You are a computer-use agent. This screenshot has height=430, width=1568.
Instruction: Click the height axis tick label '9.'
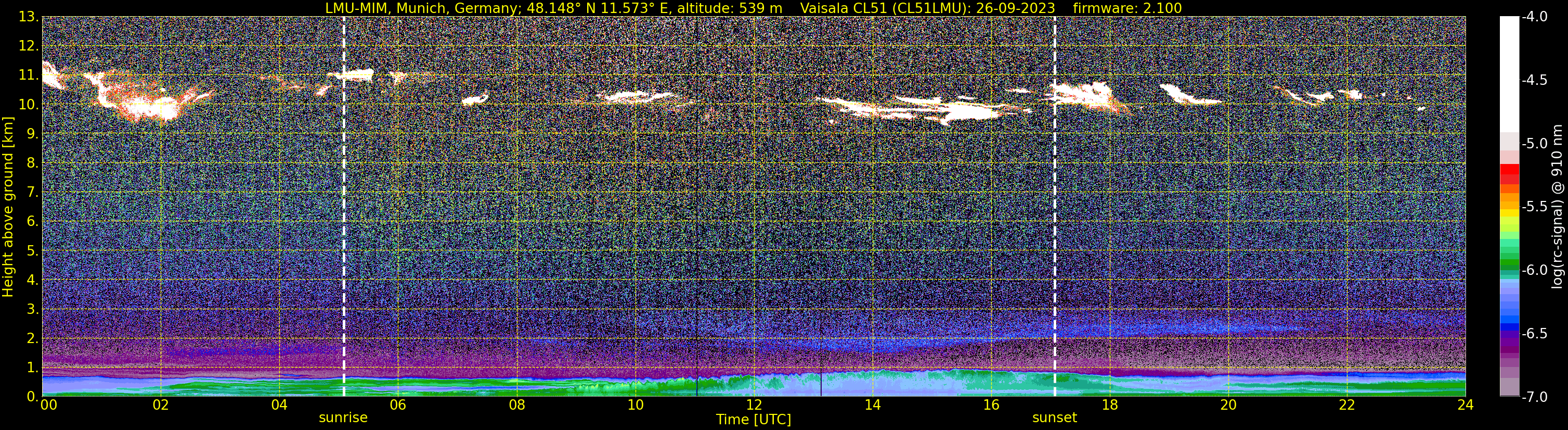coord(32,134)
